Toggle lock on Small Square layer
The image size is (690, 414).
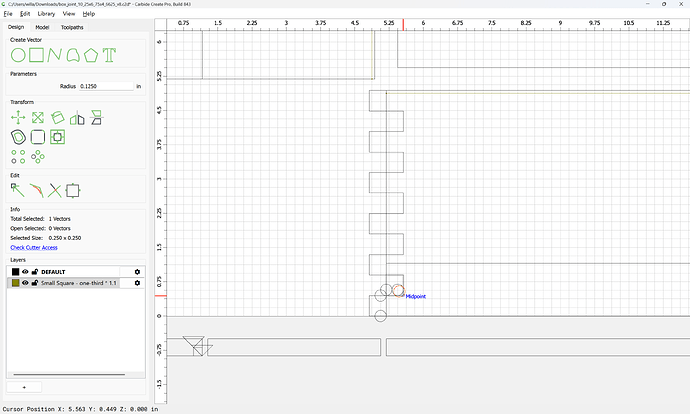(x=35, y=283)
